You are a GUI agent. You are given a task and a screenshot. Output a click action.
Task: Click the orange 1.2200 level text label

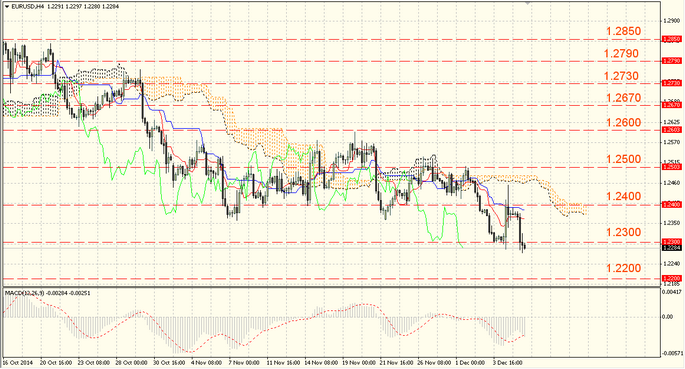point(623,268)
